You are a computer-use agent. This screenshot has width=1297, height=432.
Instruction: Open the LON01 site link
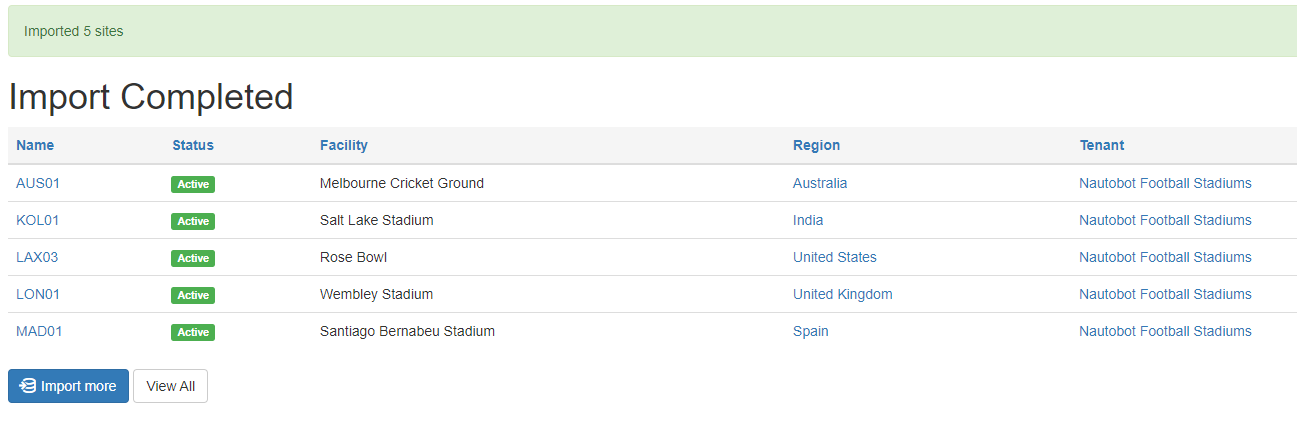(x=38, y=294)
